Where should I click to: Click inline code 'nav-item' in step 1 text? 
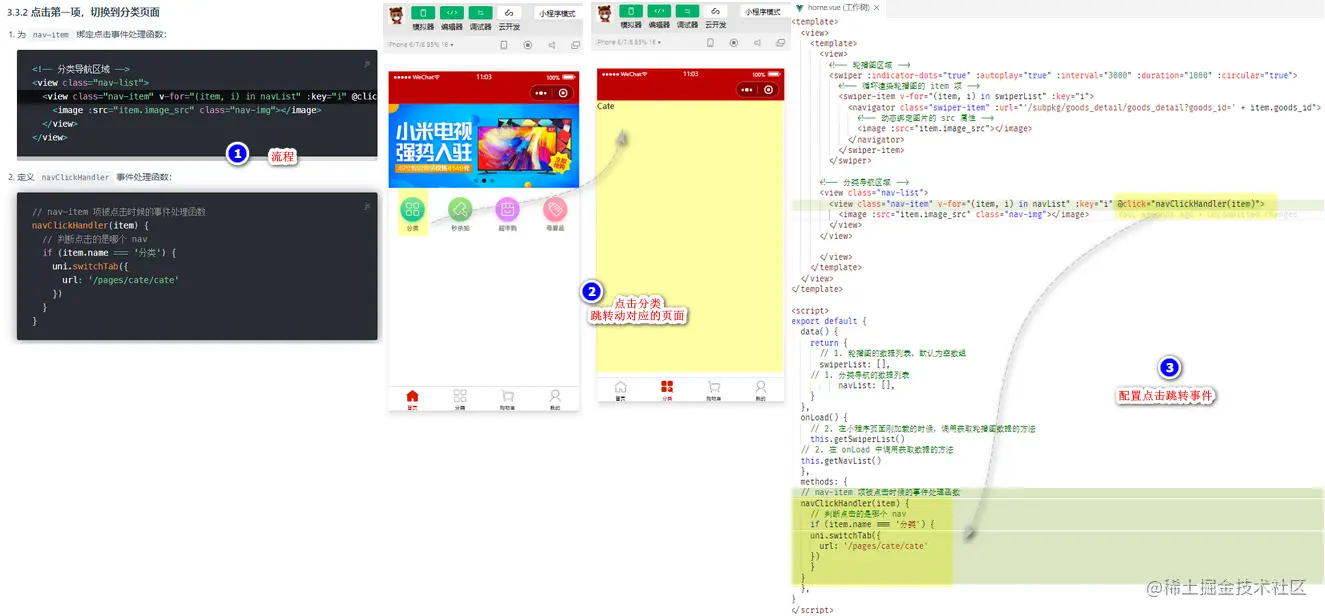tap(50, 34)
